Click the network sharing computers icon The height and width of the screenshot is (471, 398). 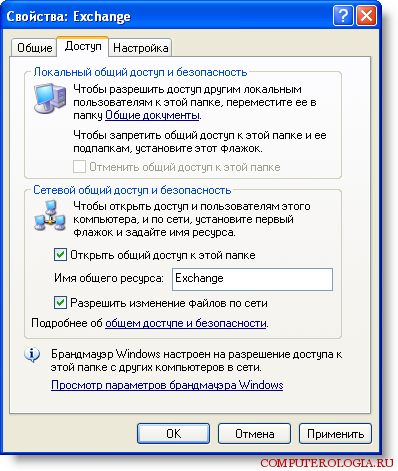50,216
